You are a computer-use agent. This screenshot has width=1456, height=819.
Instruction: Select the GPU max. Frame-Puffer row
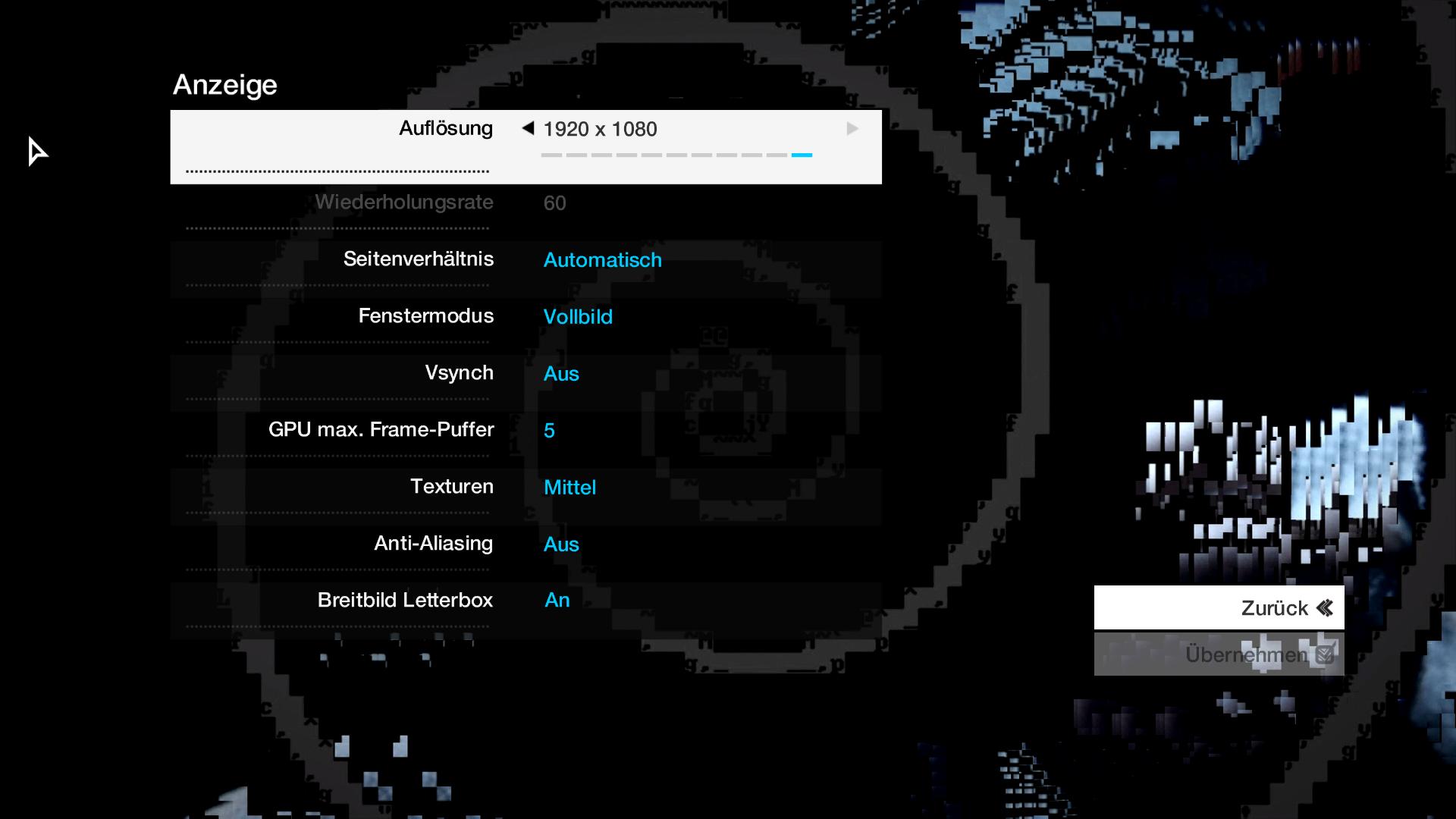click(381, 430)
